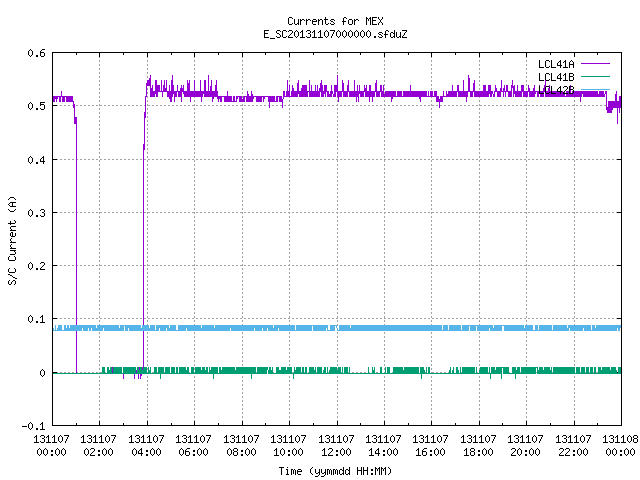Click the 131107 16:00 x-axis tick label
640x480 pixels.
pos(431,445)
